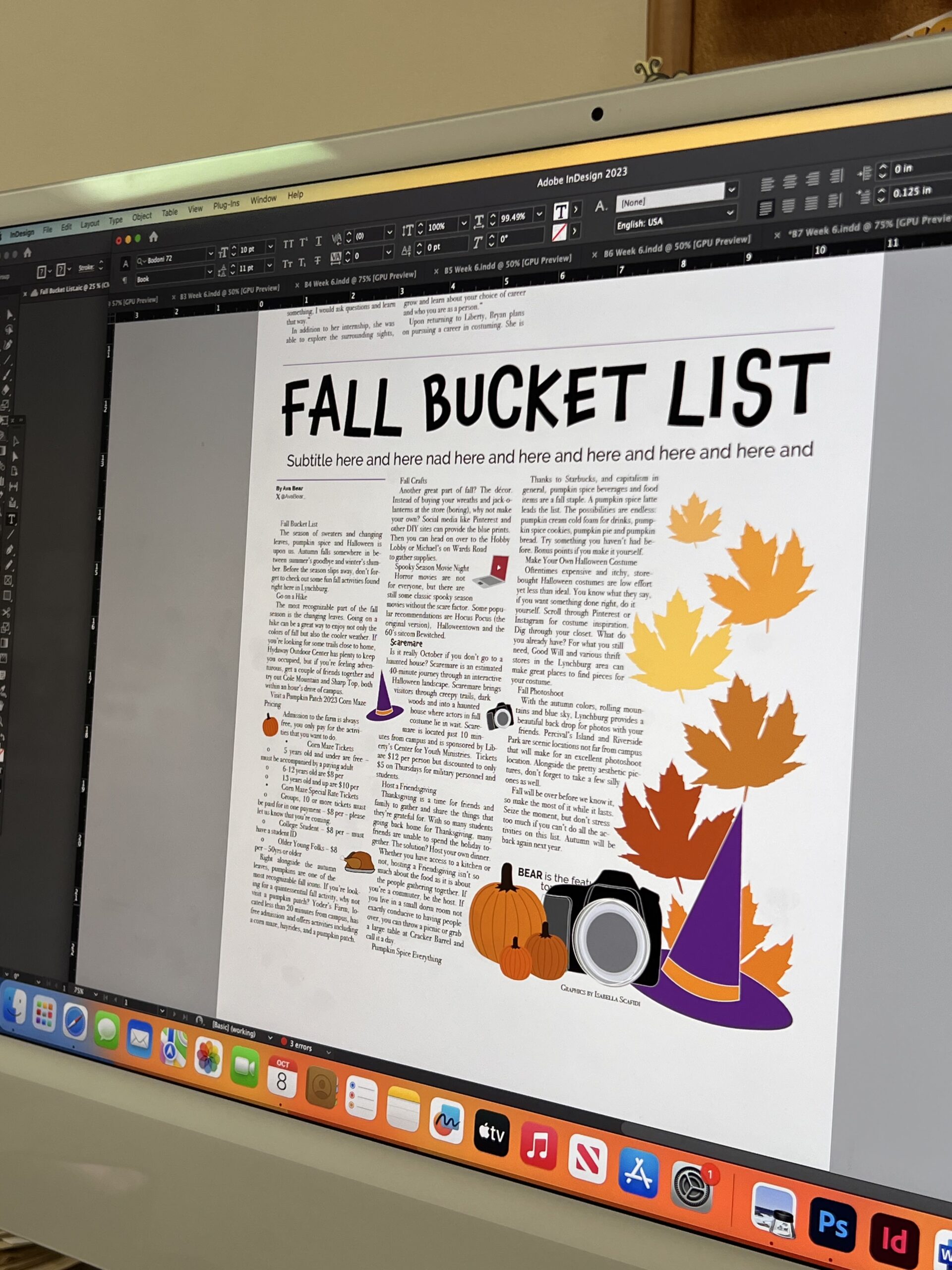Open the [Basic] (working) preflight profile dropdown
Screen dimensions: 952x1270
(x=270, y=1037)
